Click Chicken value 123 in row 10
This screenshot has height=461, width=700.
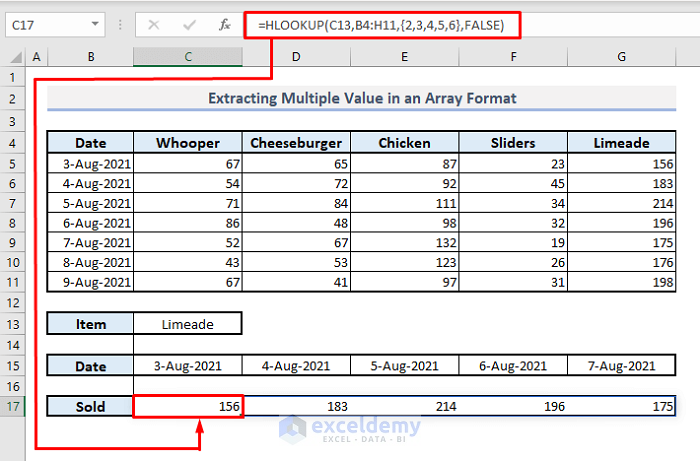pos(404,262)
